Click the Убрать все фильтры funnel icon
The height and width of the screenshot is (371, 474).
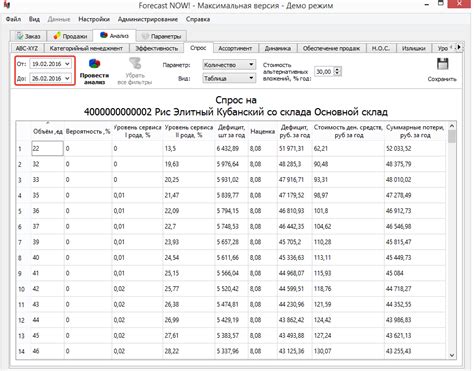[135, 63]
